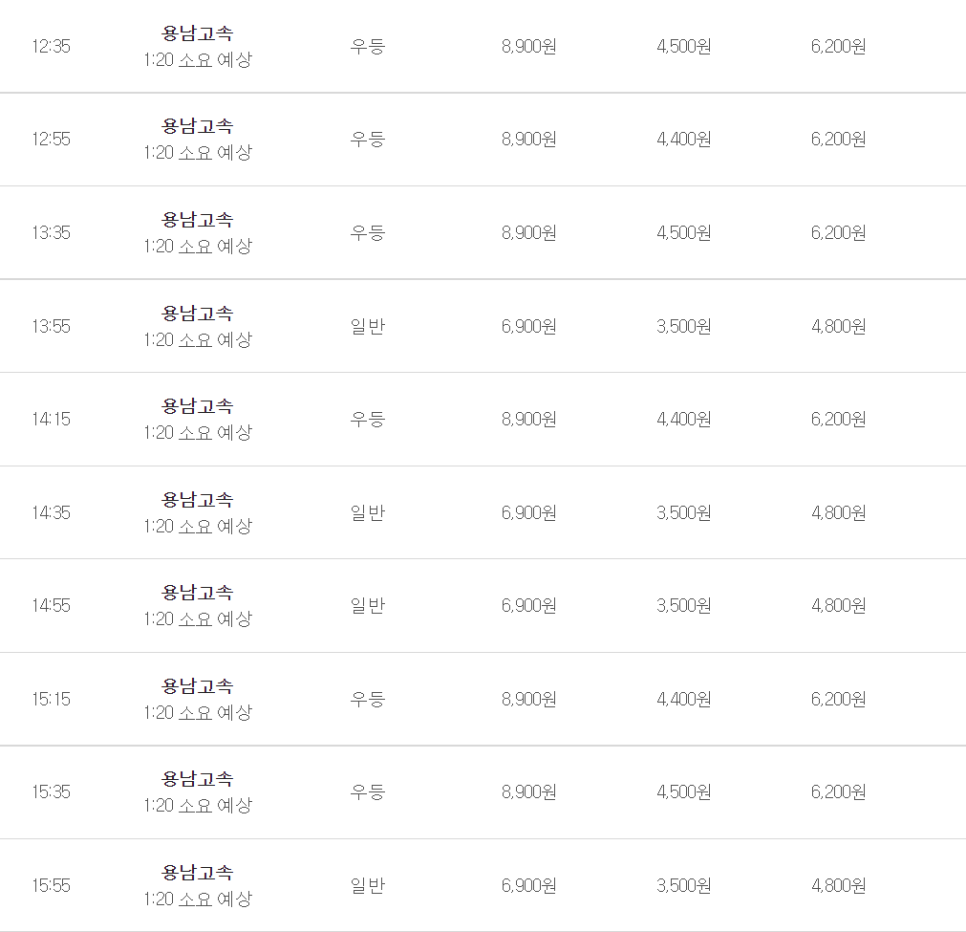966x932 pixels.
Task: Click the 14:35 departure time
Action: pyautogui.click(x=51, y=513)
